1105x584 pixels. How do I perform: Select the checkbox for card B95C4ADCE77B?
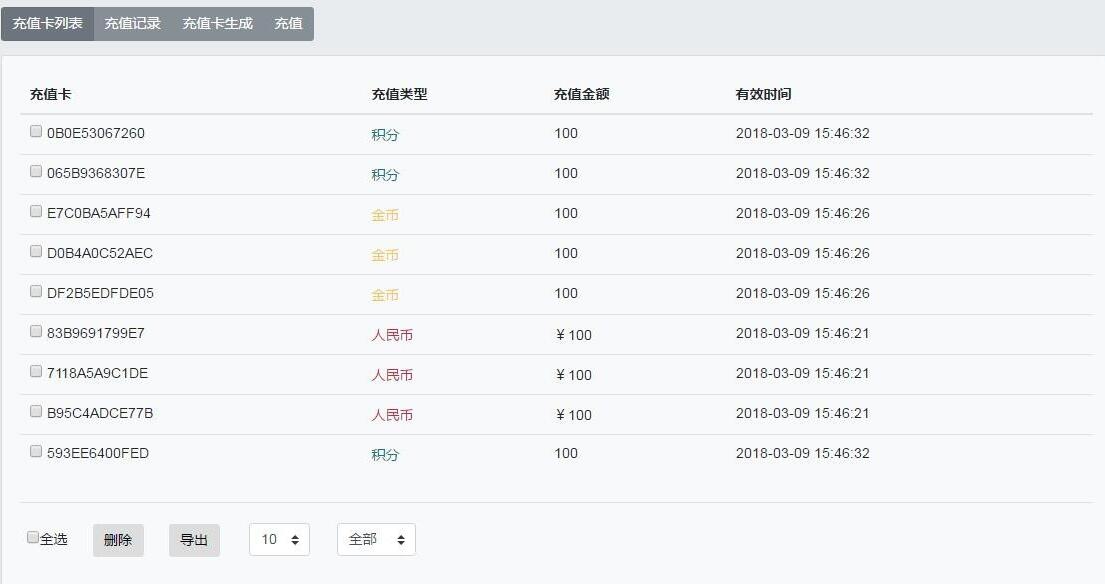[35, 411]
